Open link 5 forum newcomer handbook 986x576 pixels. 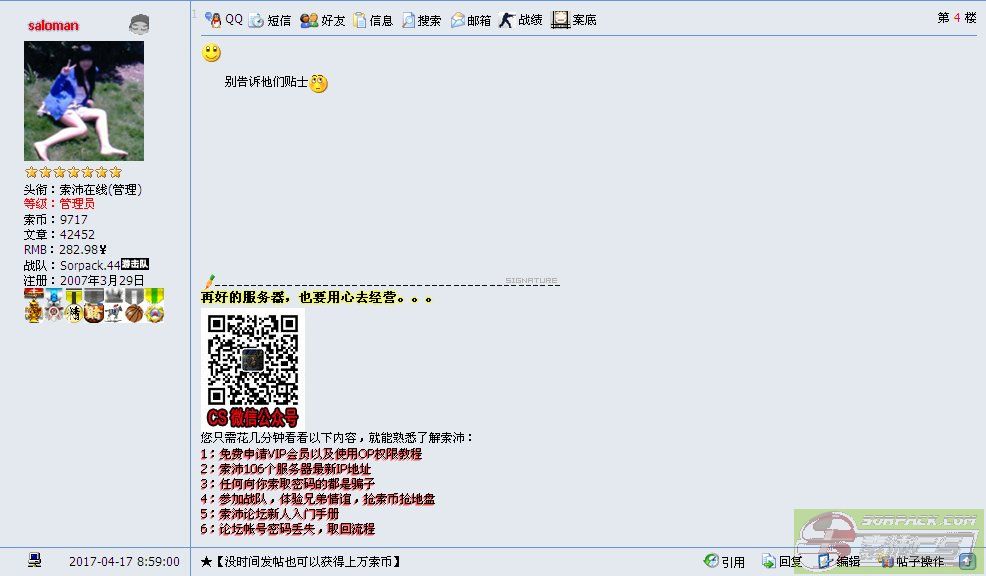coord(270,514)
